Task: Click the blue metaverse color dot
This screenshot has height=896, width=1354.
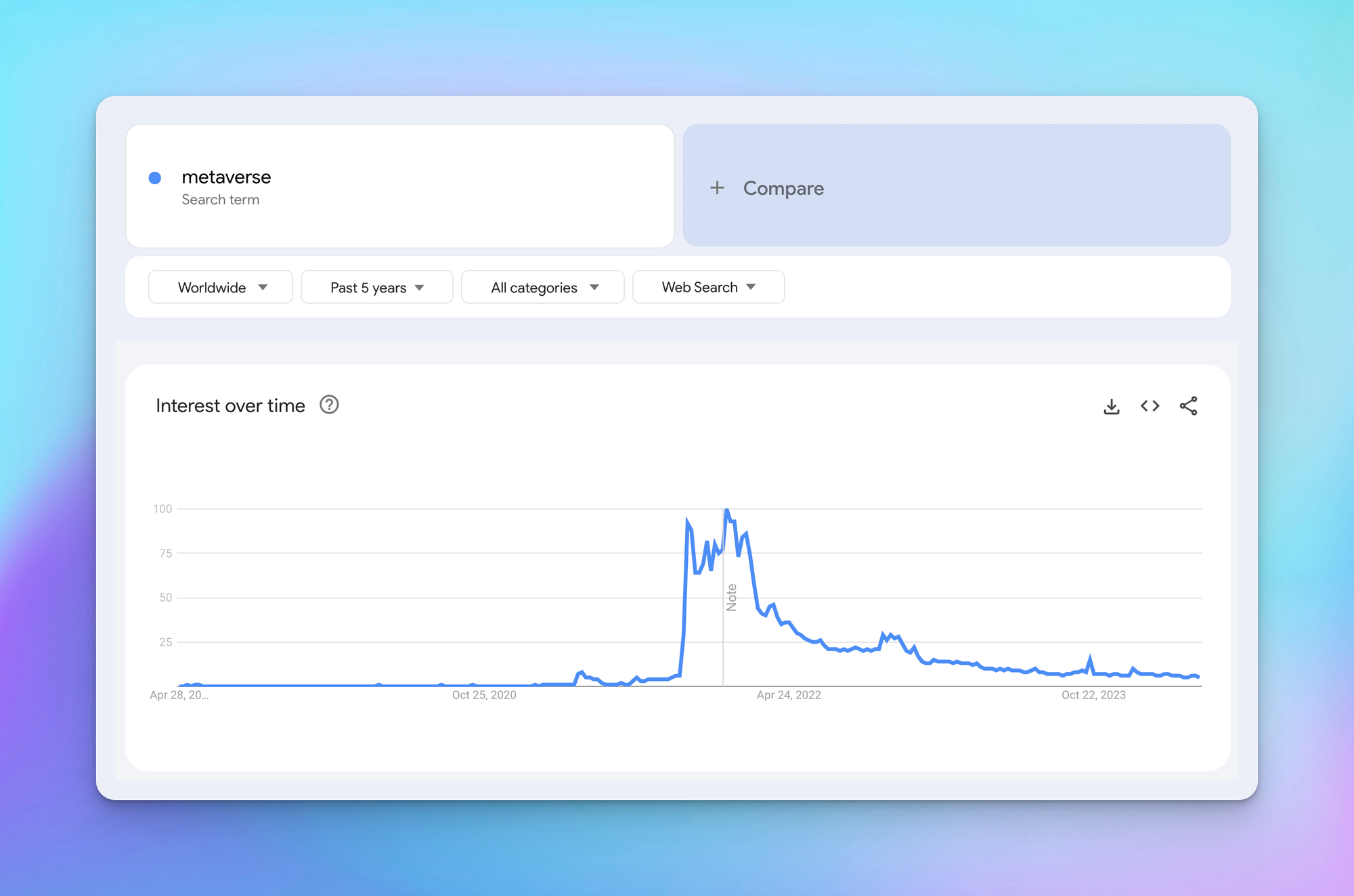Action: coord(155,178)
